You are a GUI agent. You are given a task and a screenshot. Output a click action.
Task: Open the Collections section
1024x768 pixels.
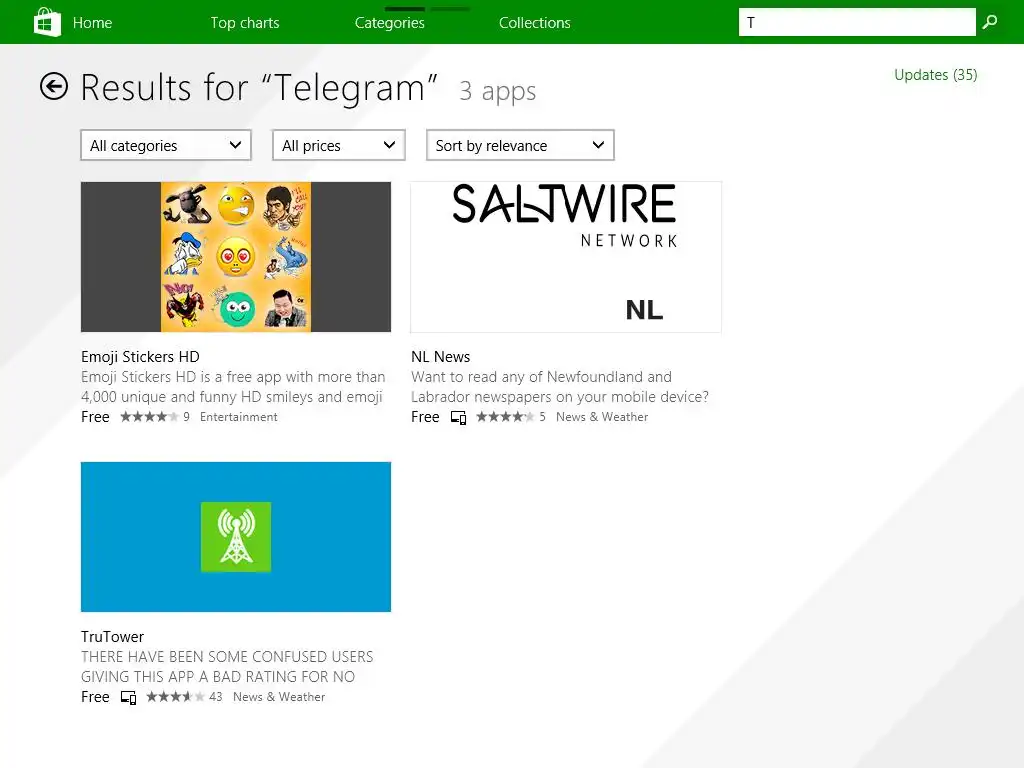point(535,23)
